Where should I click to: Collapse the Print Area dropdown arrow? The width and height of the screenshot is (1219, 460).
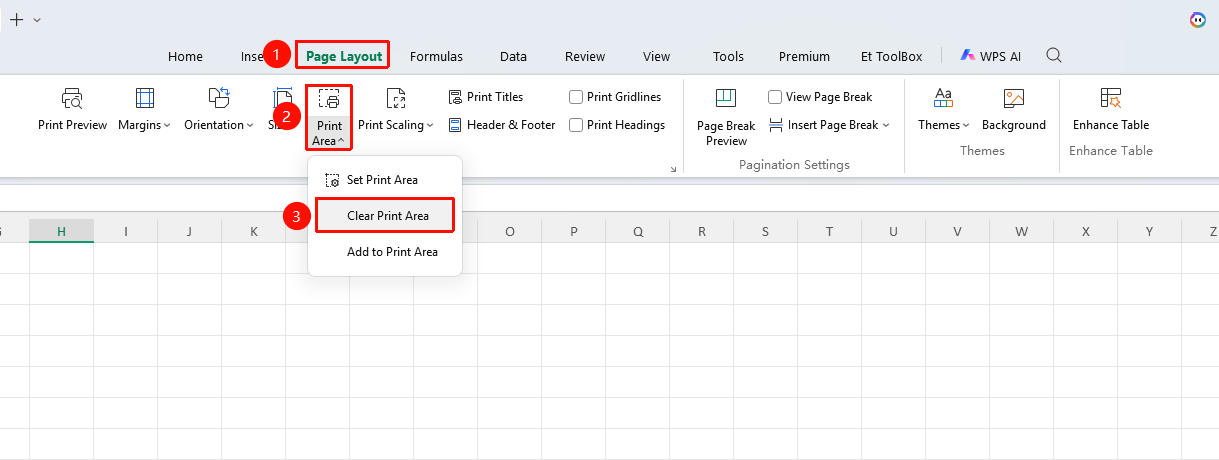point(342,141)
